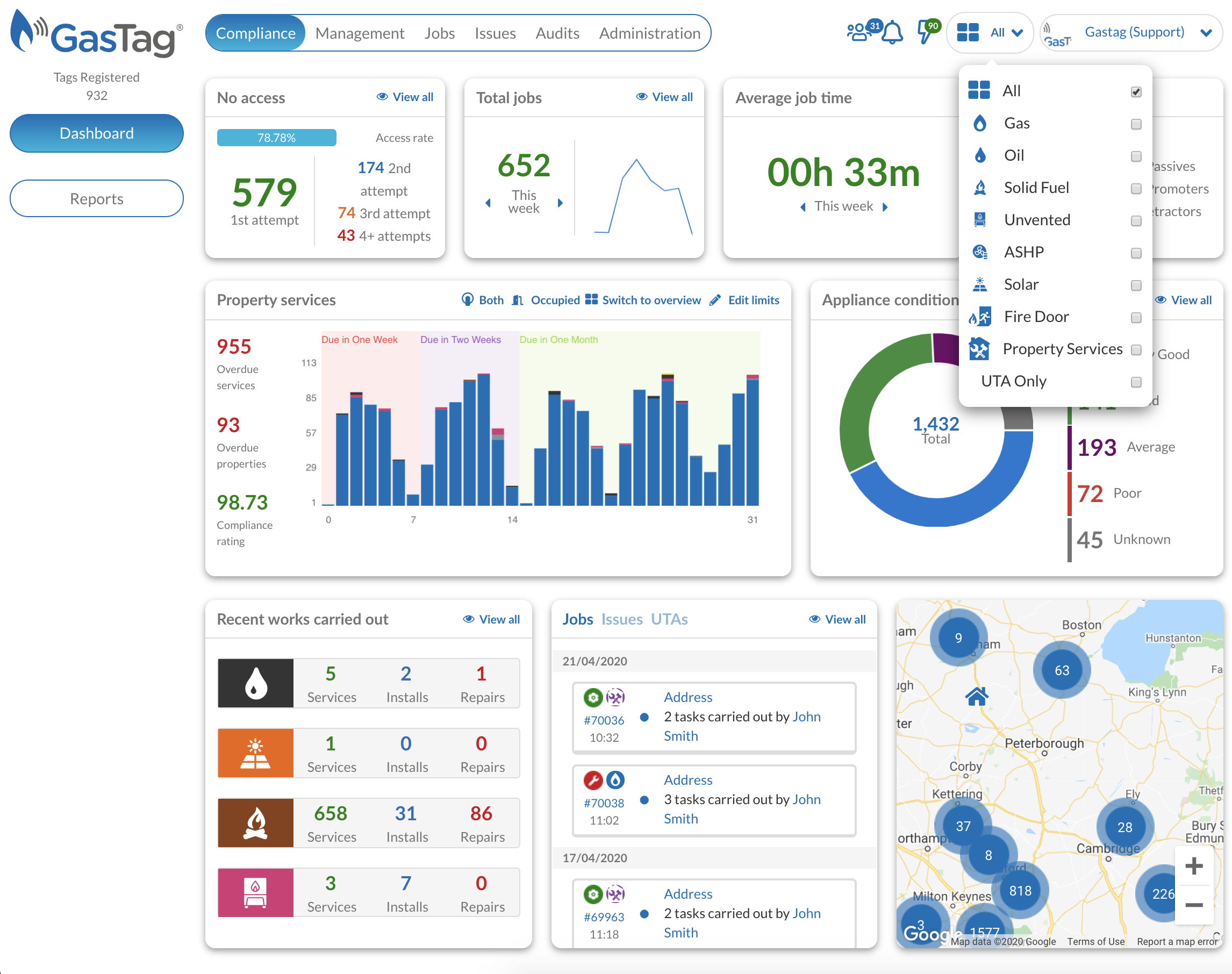Toggle the Occupied filter in Property services

546,300
